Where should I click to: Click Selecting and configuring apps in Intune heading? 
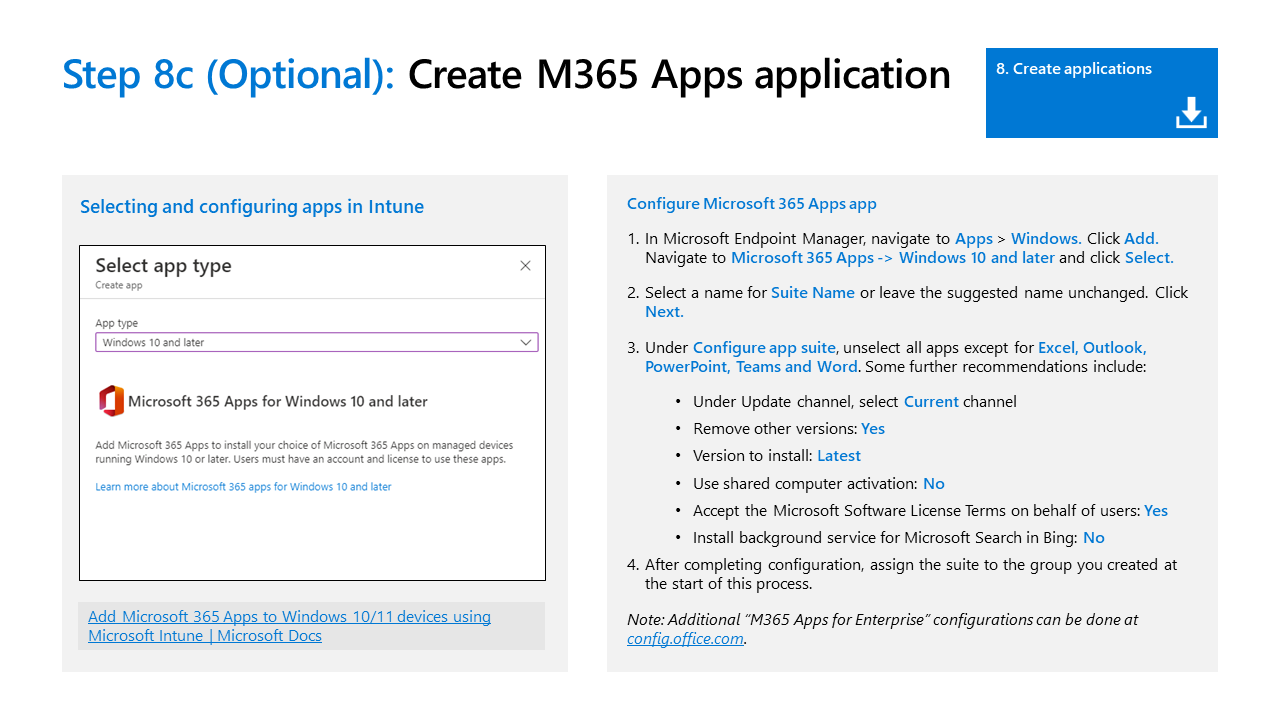click(252, 207)
